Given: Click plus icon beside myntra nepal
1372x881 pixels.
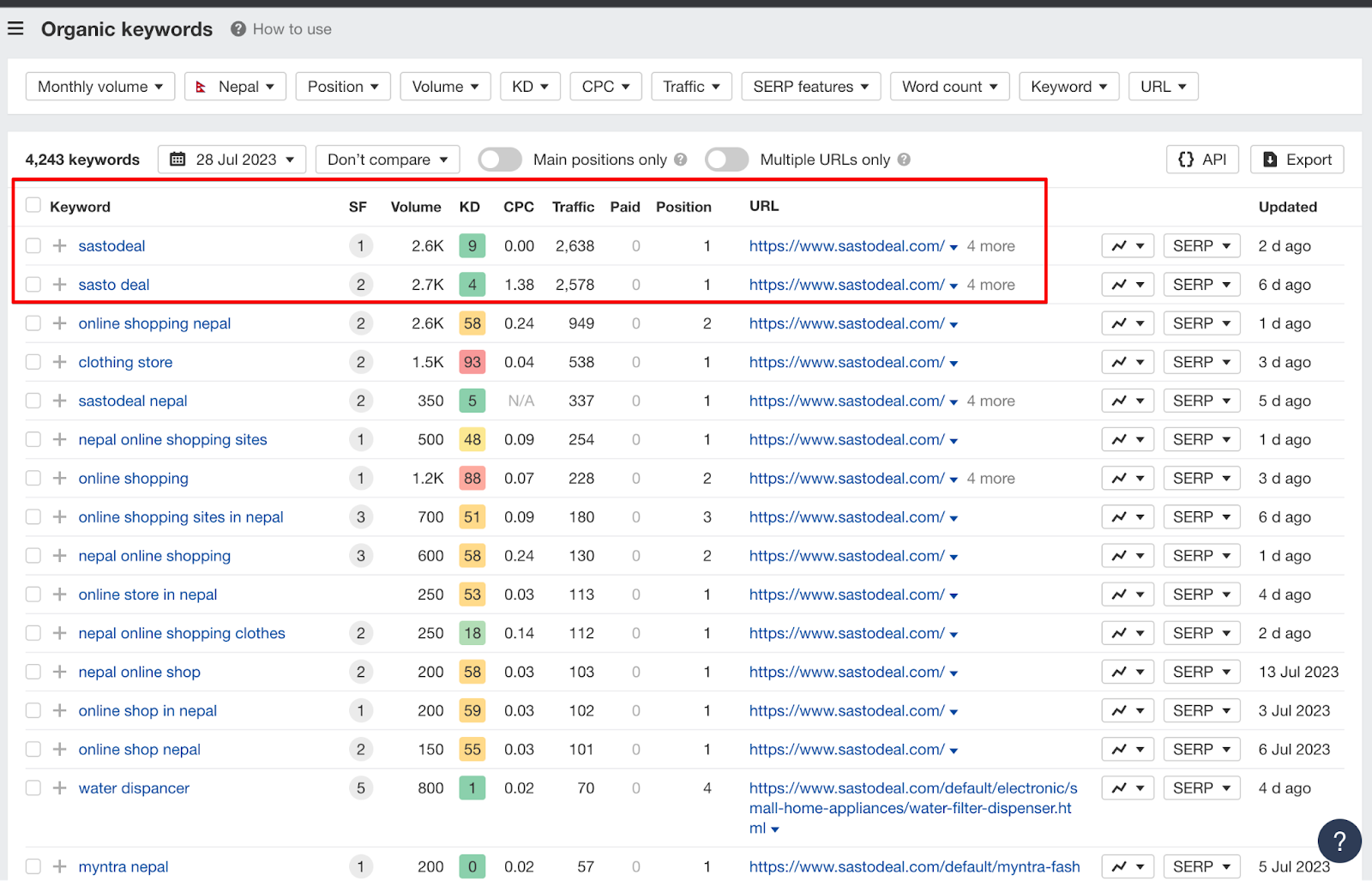Looking at the screenshot, I should coord(59,866).
